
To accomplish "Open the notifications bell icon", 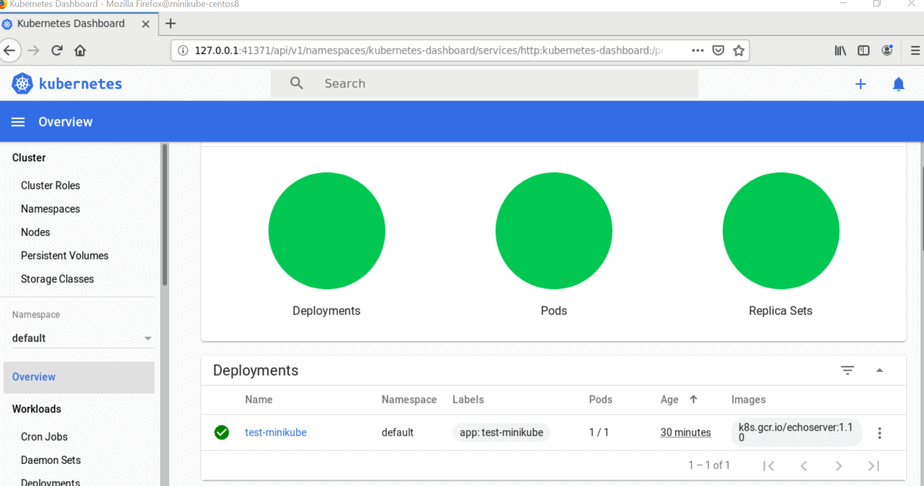I will pyautogui.click(x=898, y=84).
